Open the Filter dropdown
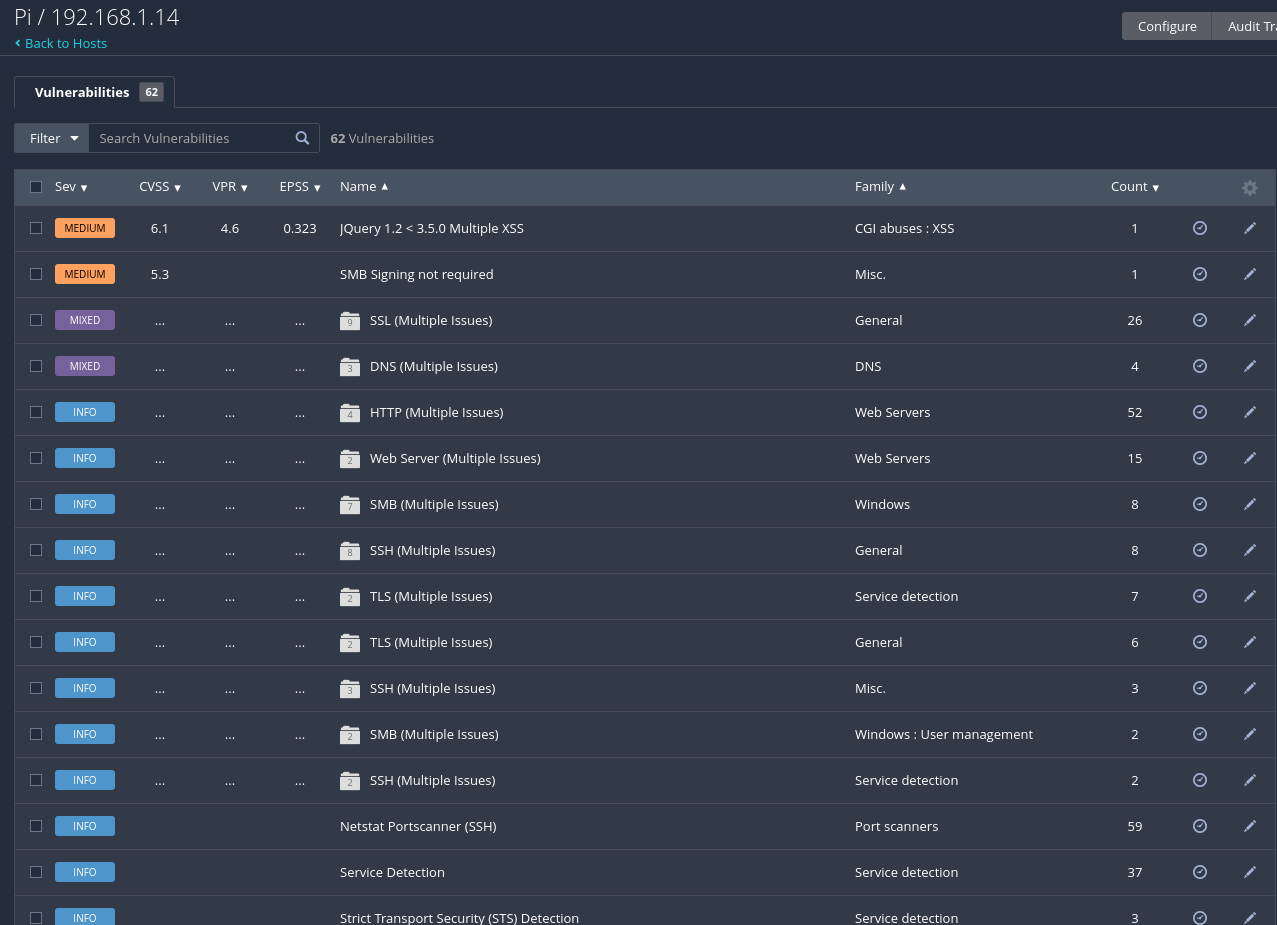Viewport: 1277px width, 925px height. (x=52, y=138)
